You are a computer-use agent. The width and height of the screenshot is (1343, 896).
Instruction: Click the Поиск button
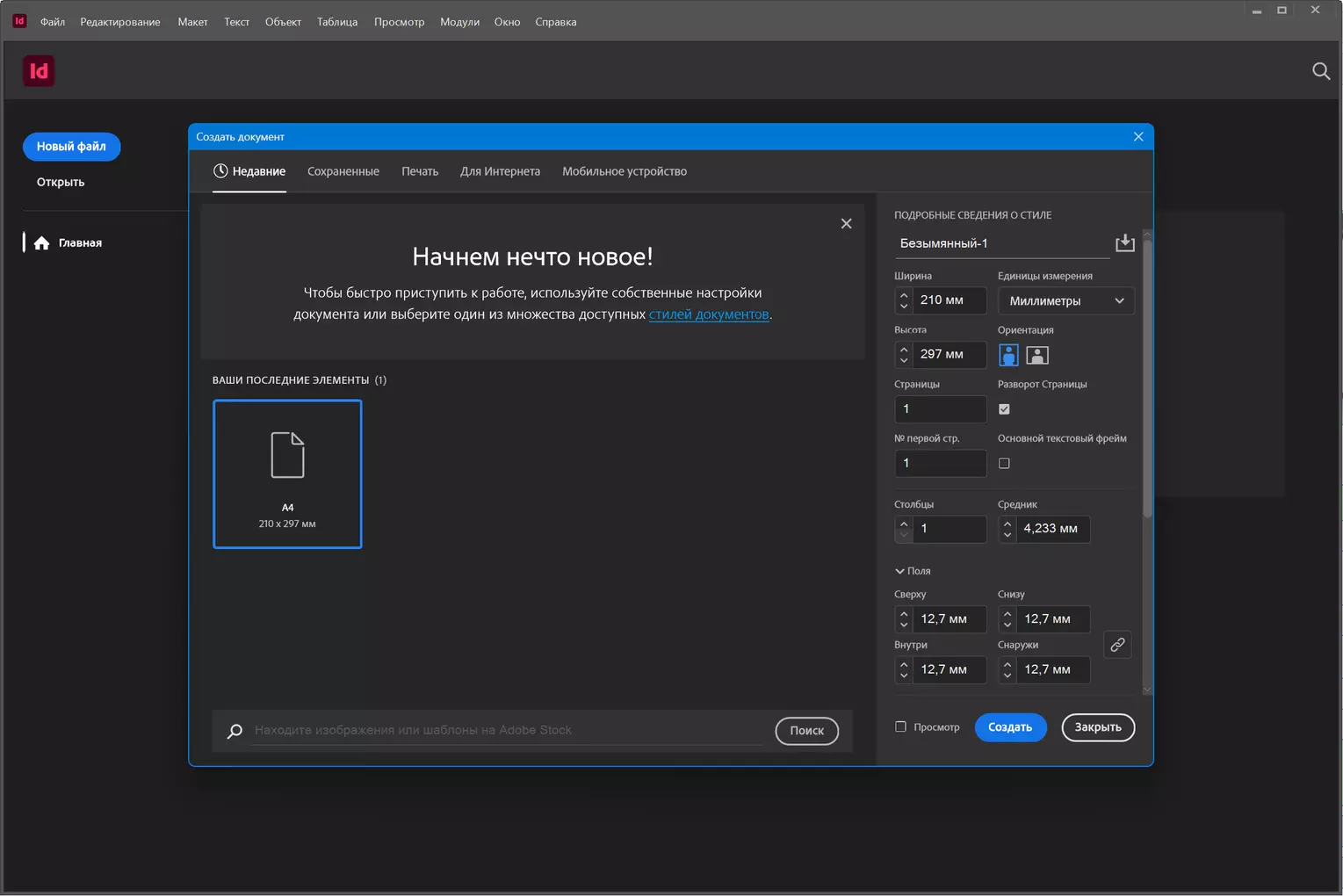coord(806,731)
